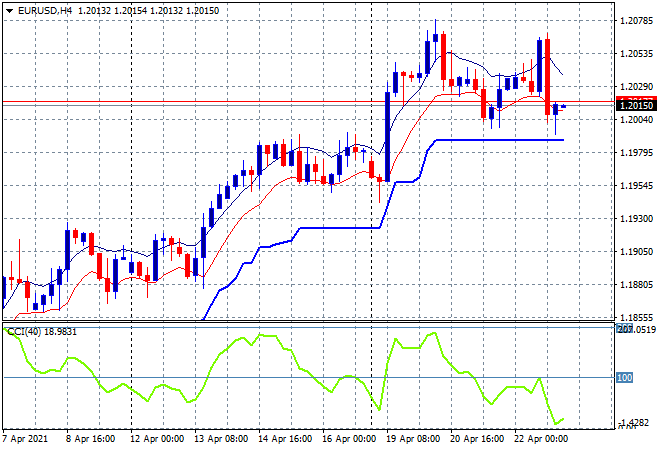The height and width of the screenshot is (450, 660).
Task: Click the 1.19545 price scale label
Action: point(637,186)
